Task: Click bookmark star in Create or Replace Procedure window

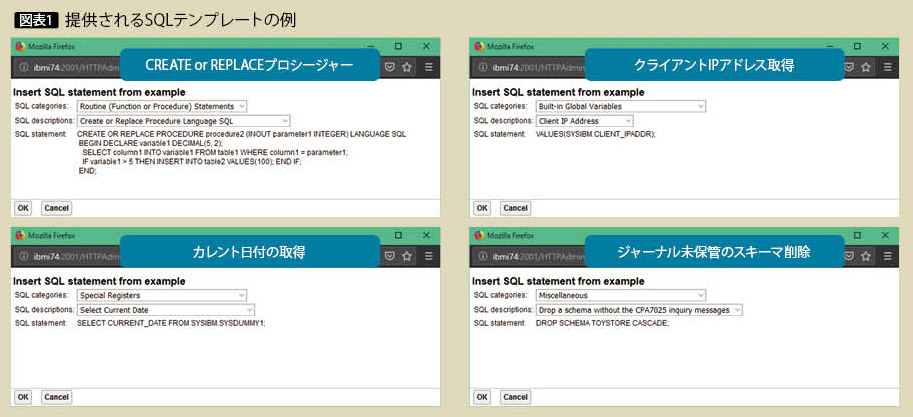Action: [407, 67]
